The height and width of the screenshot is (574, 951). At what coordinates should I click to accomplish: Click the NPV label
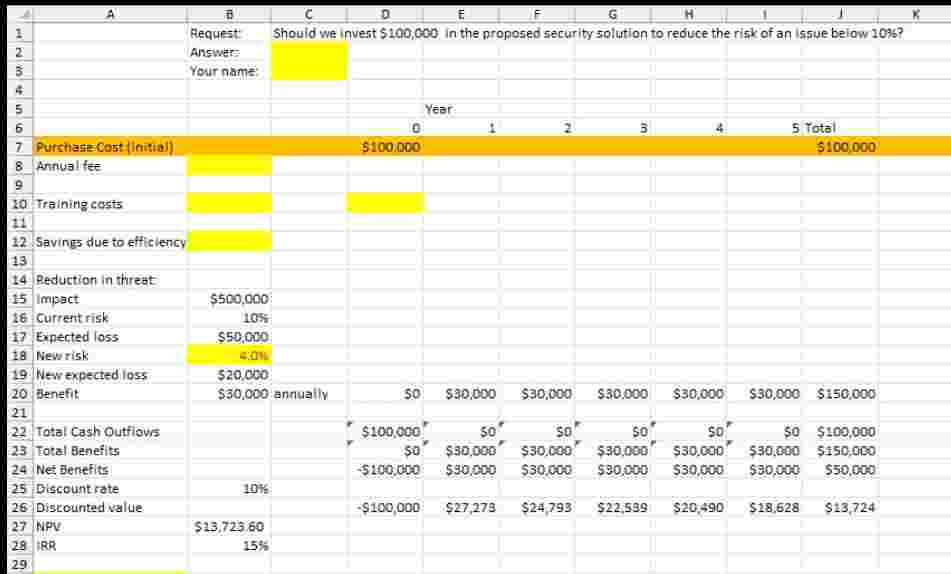tap(49, 527)
